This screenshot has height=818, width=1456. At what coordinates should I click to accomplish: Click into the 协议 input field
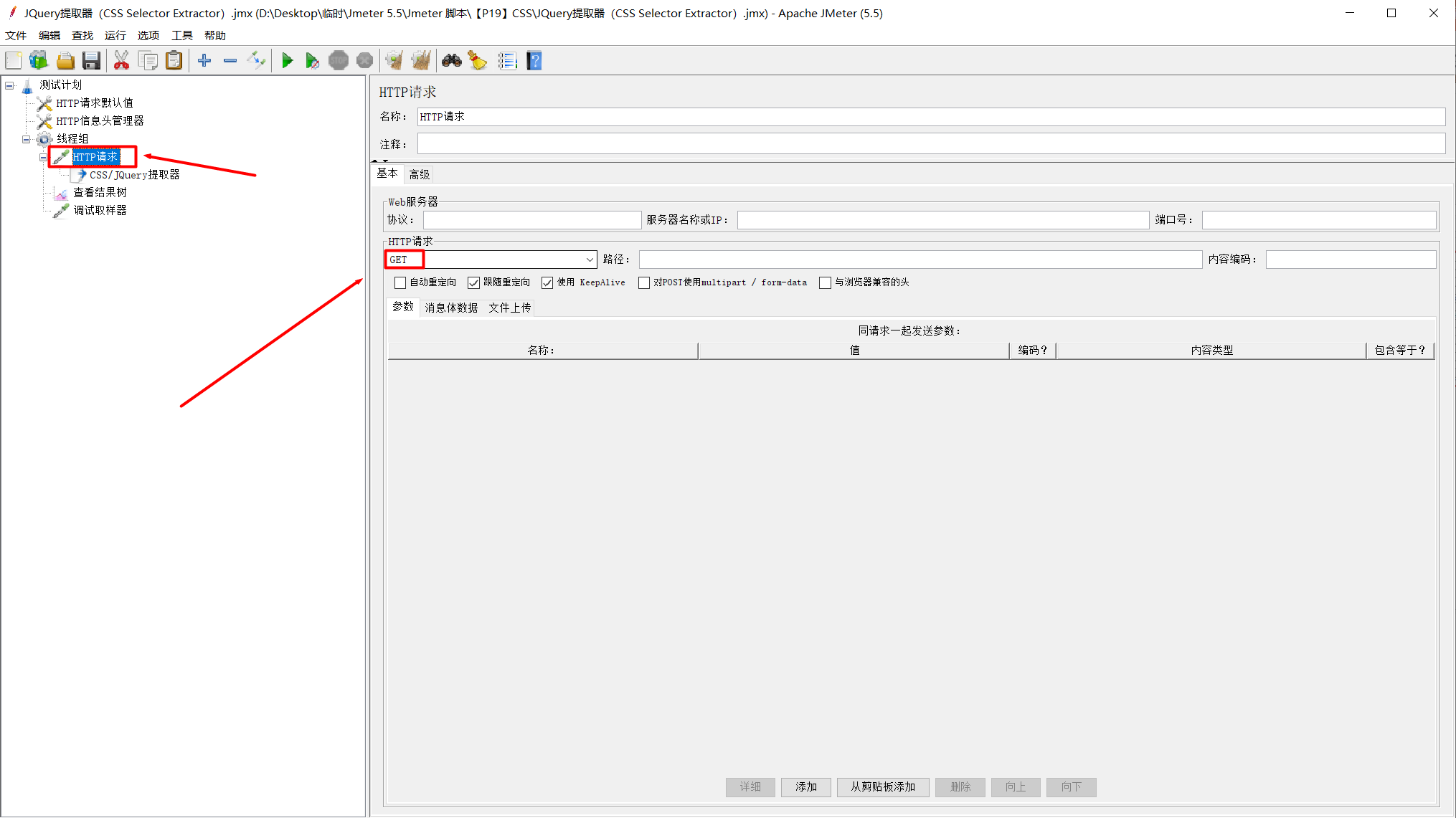click(532, 220)
